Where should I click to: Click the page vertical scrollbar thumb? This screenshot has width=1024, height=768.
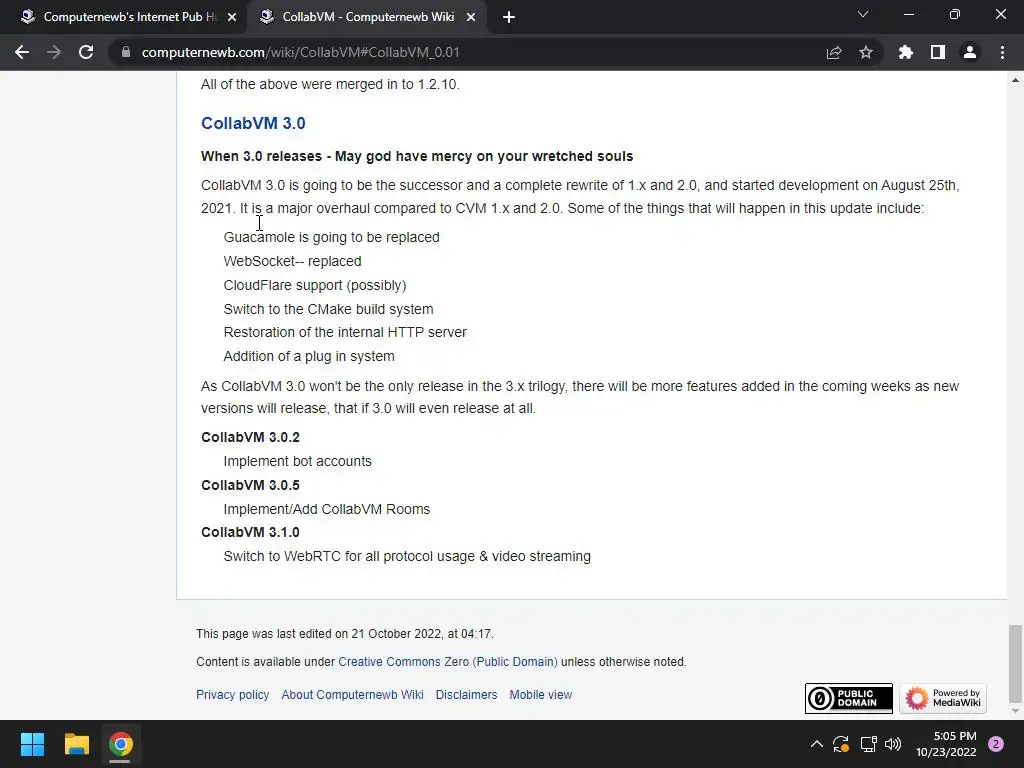click(x=1015, y=662)
